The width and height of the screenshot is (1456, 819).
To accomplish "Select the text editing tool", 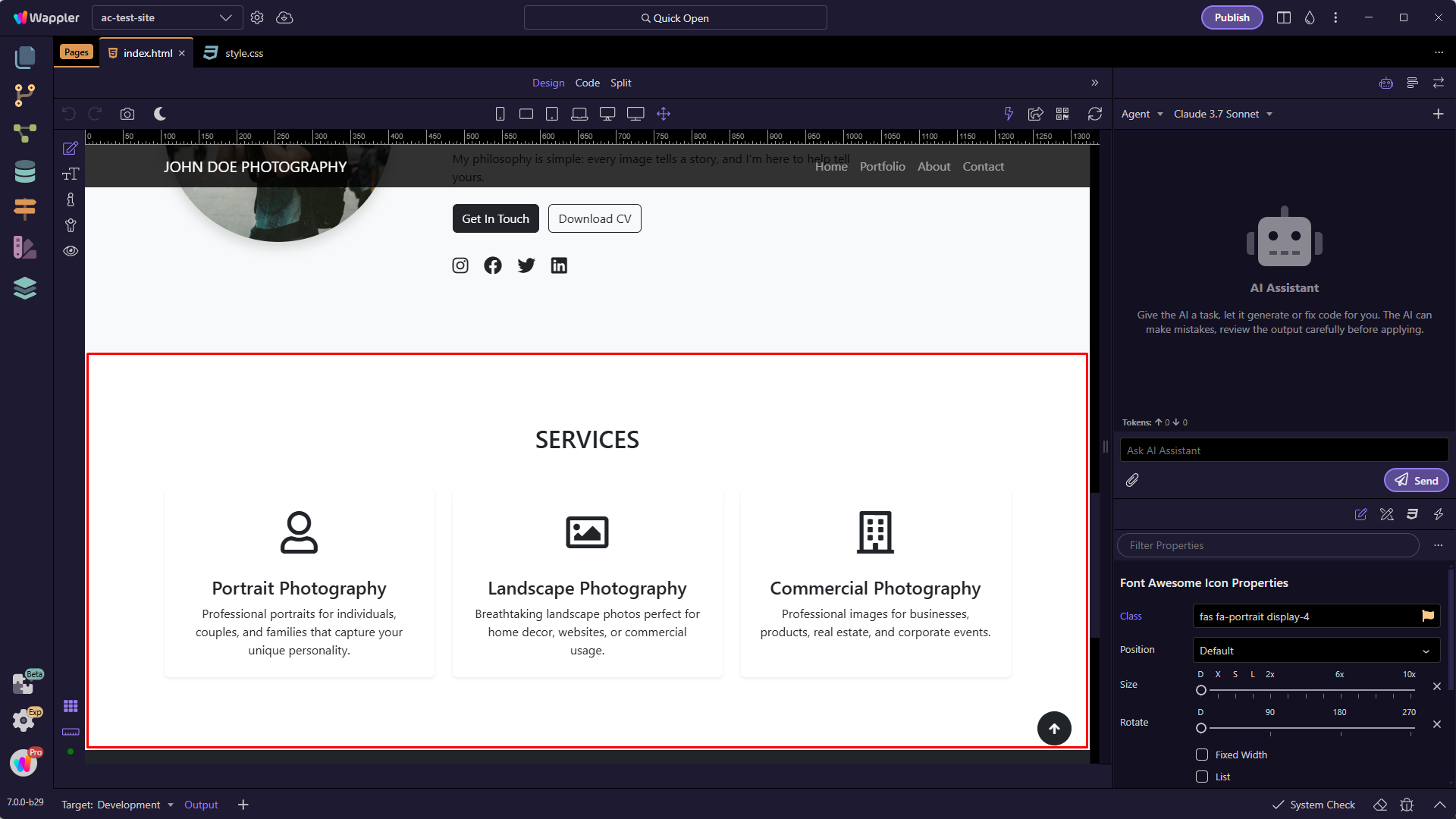I will (x=71, y=174).
